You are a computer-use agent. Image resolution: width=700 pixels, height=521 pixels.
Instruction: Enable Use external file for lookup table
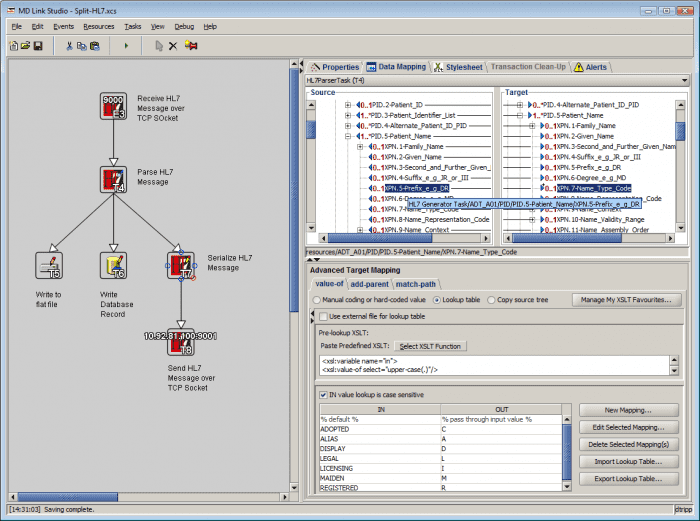(323, 317)
